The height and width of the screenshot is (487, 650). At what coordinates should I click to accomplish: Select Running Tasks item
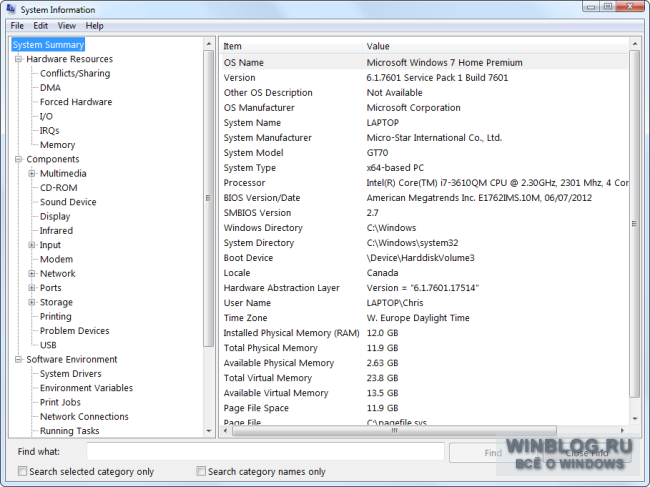pos(69,431)
